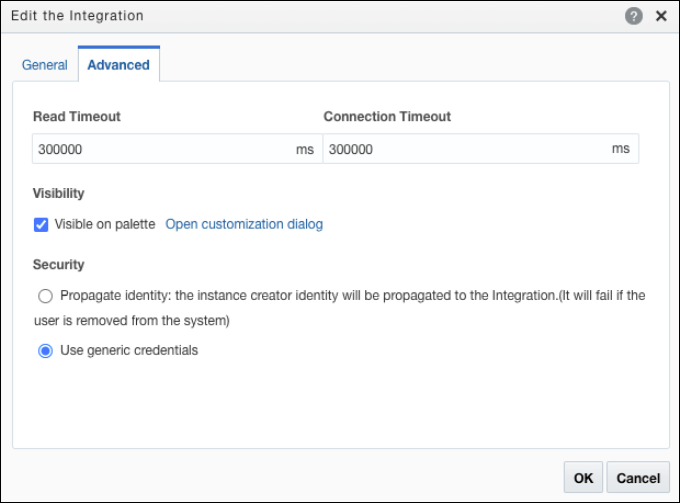Click the 'Visible on palette' label text
Screen dimensions: 680x503
[x=105, y=224]
